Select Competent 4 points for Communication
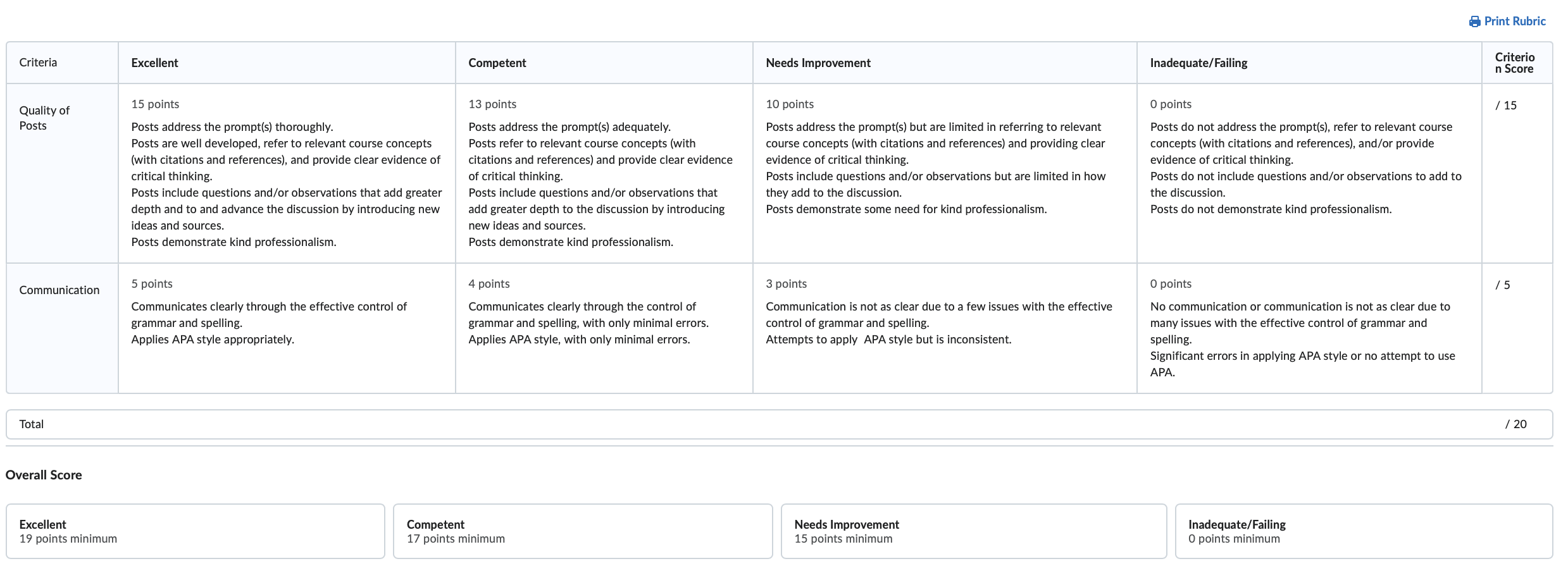This screenshot has width=1568, height=573. coord(604,328)
